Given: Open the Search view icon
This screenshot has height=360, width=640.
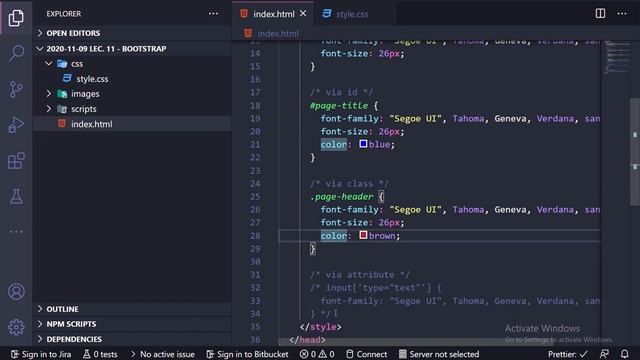Looking at the screenshot, I should [x=16, y=53].
